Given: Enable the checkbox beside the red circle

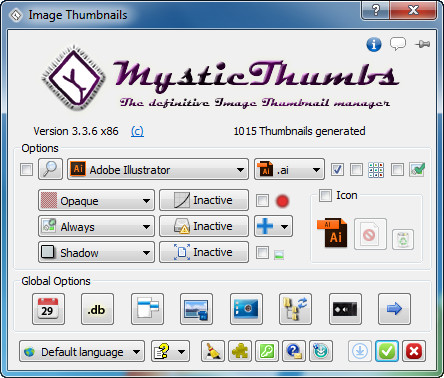Looking at the screenshot, I should pyautogui.click(x=262, y=201).
